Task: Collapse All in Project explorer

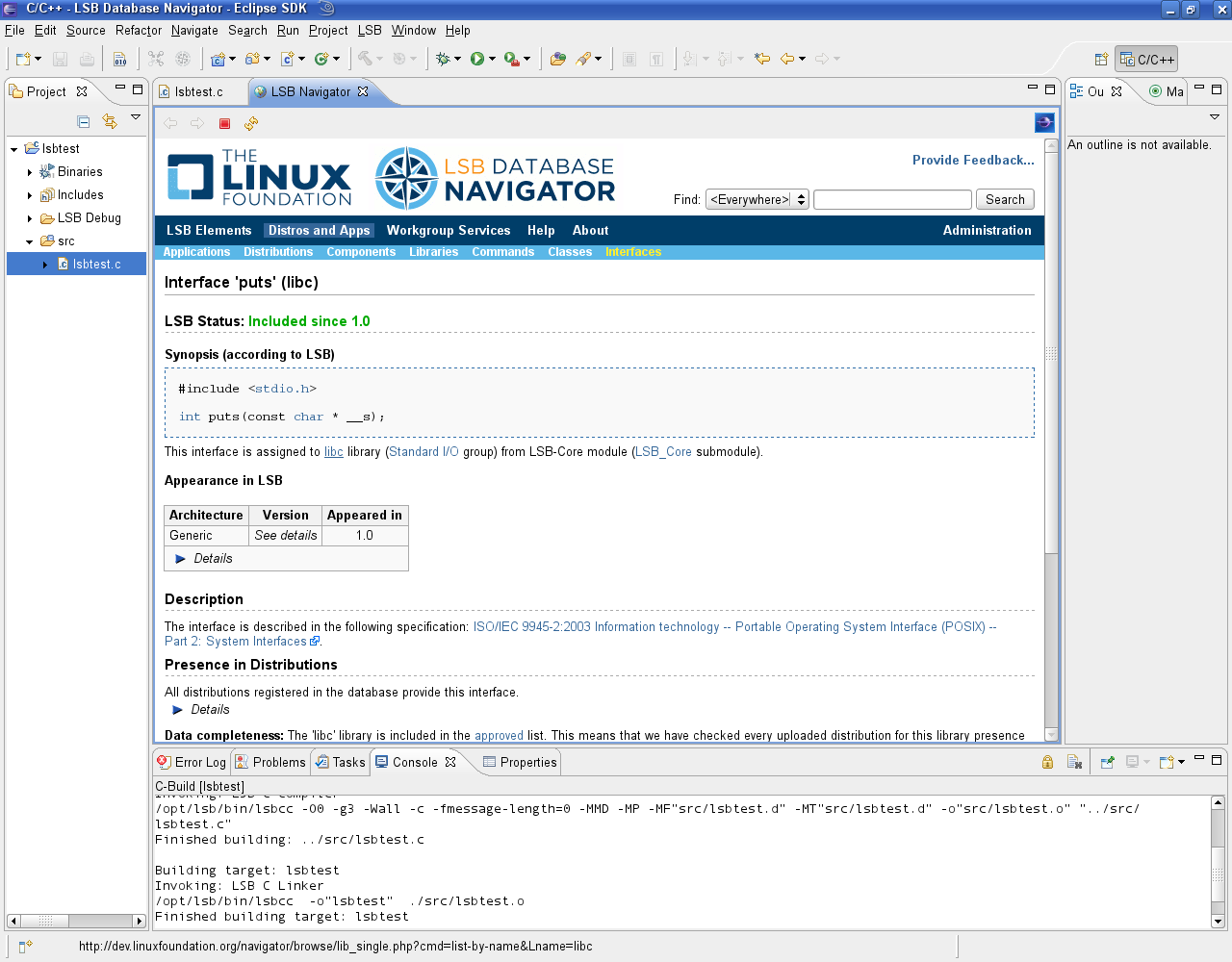Action: [84, 121]
